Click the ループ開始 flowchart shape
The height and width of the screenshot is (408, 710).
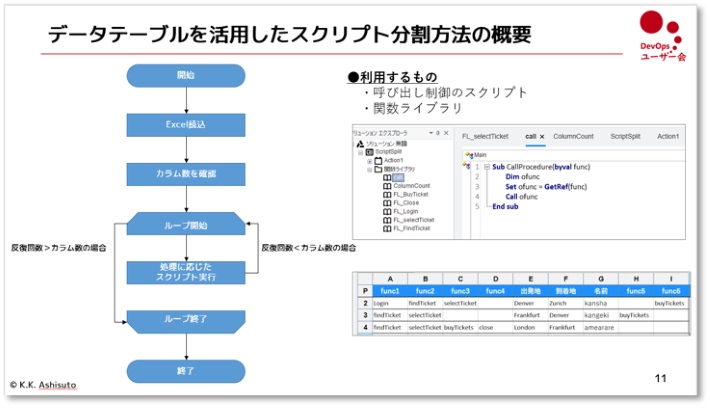185,225
